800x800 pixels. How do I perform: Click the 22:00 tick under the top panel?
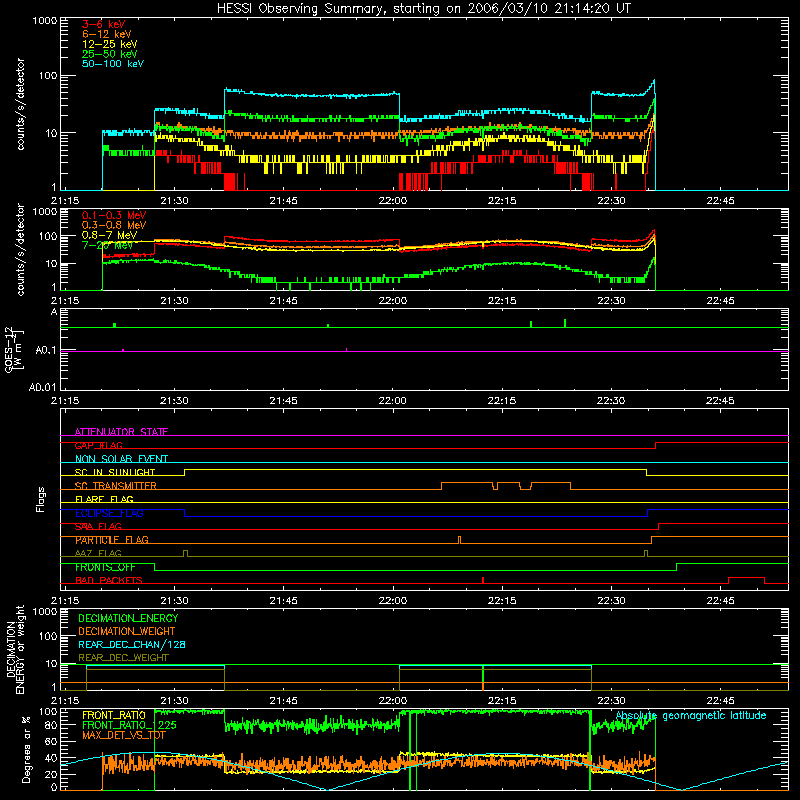pyautogui.click(x=393, y=201)
